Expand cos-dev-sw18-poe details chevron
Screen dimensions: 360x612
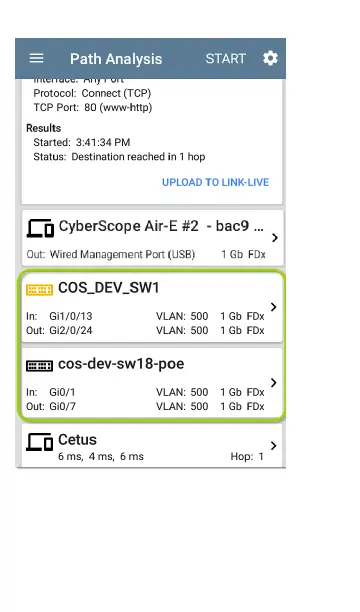pyautogui.click(x=274, y=382)
